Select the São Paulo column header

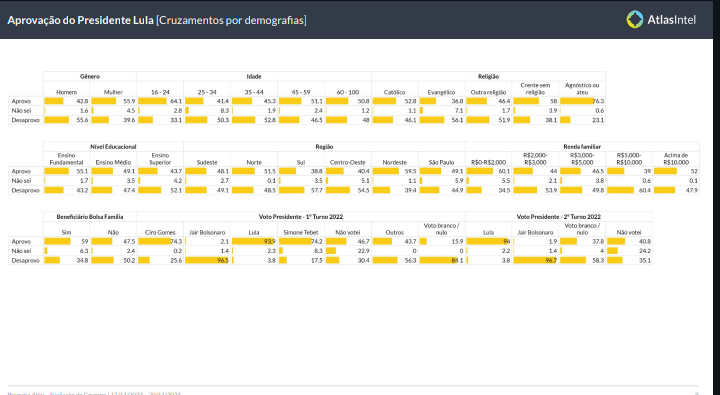[x=441, y=163]
